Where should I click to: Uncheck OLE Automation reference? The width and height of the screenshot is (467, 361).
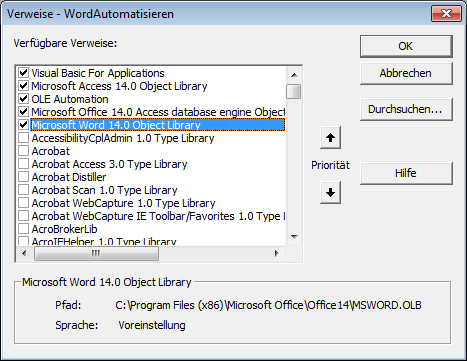pos(23,99)
